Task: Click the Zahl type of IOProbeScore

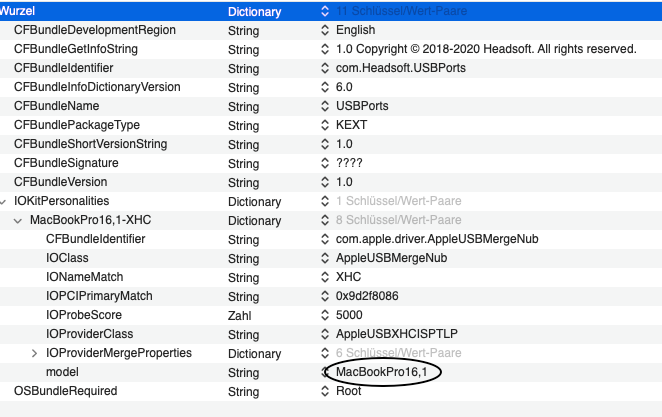Action: tap(241, 315)
